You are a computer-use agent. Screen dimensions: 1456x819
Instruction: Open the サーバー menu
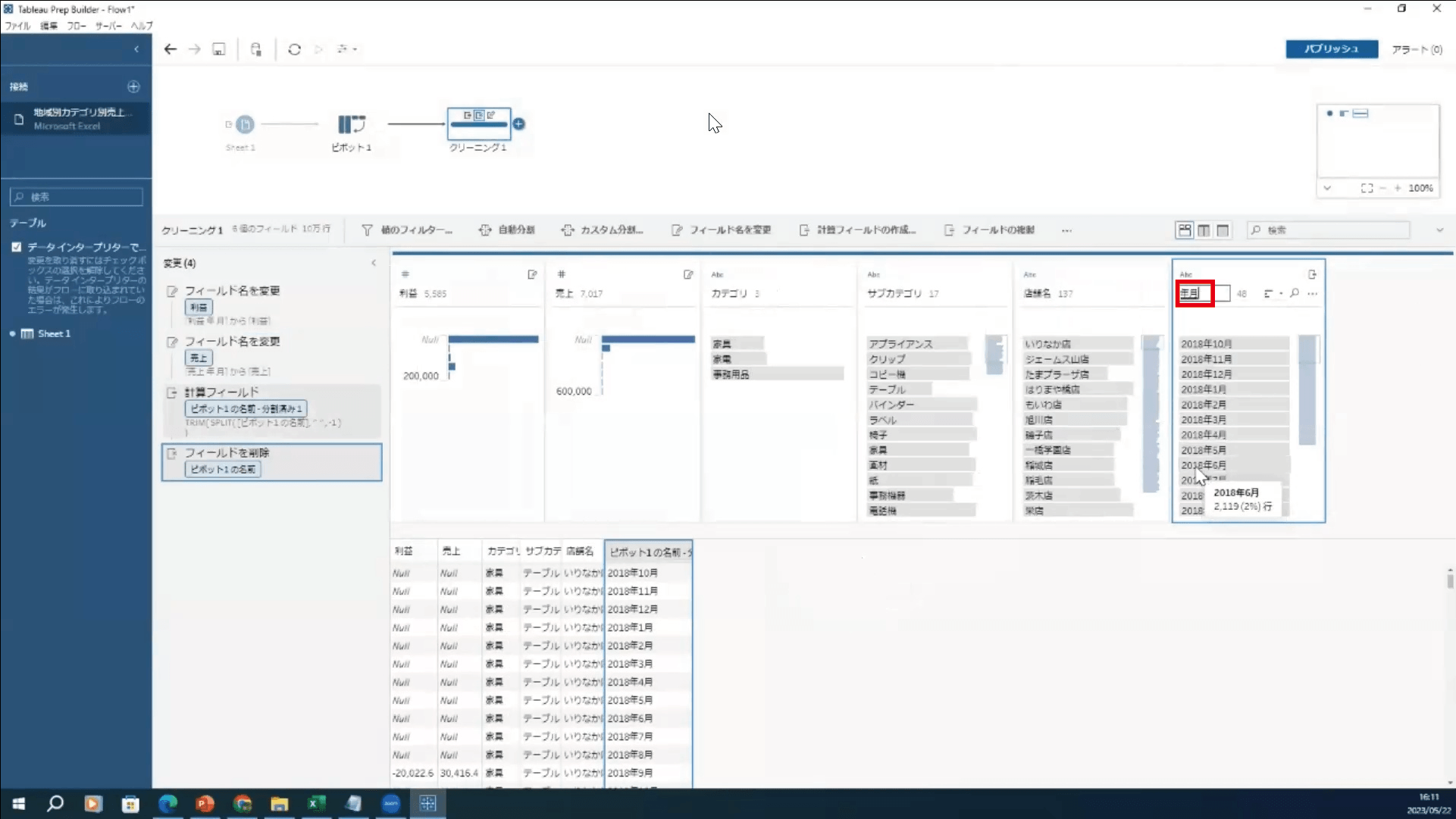pos(108,26)
